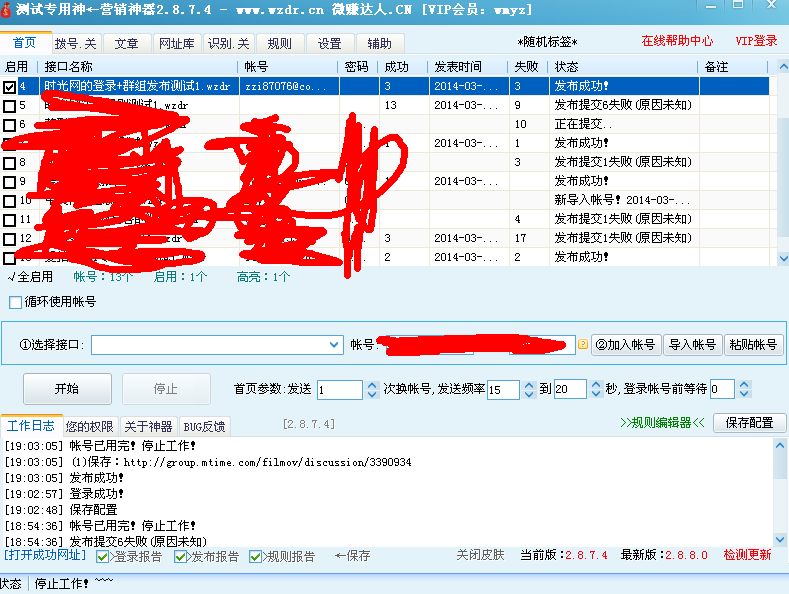Image resolution: width=789 pixels, height=594 pixels.
Task: Uncheck the checkbox for row 4
Action: pyautogui.click(x=9, y=87)
